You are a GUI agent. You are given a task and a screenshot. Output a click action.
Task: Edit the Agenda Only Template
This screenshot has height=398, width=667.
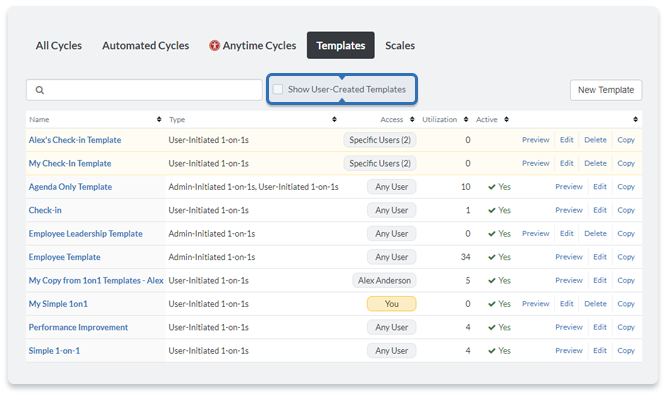click(600, 187)
